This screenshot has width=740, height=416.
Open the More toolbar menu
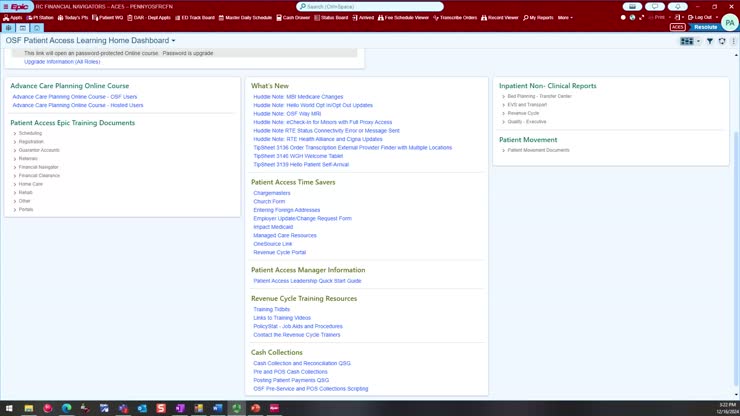[565, 17]
